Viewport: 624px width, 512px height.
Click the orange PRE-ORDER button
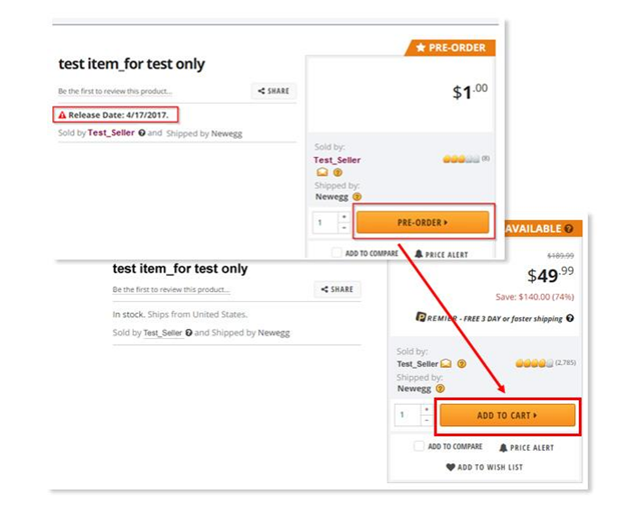(x=422, y=222)
